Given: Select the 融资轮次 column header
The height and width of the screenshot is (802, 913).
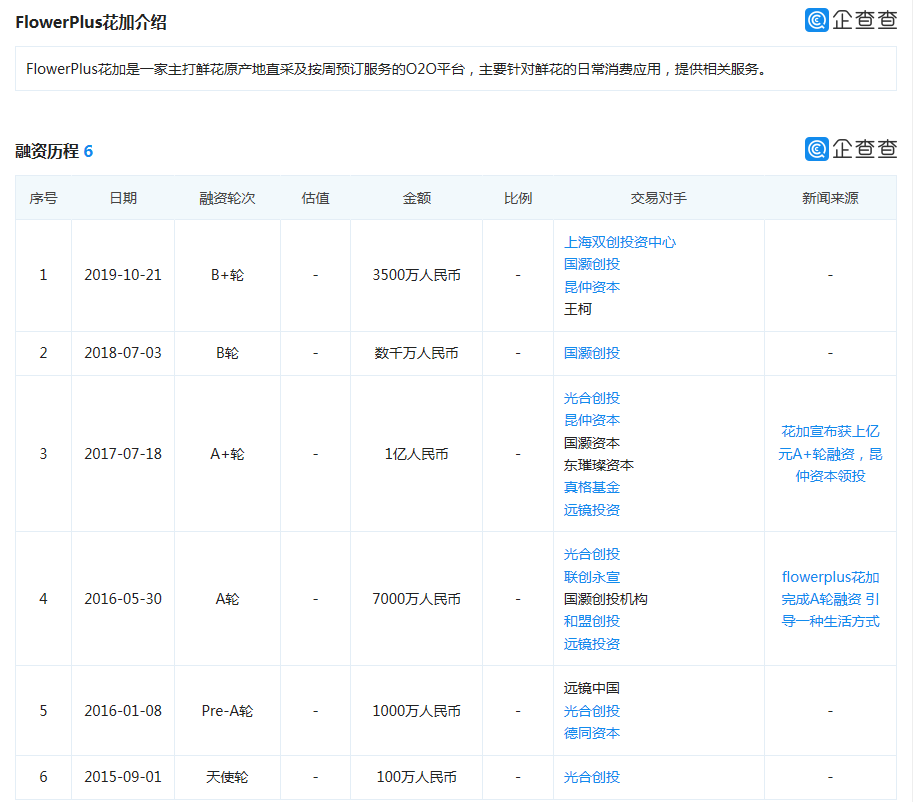Looking at the screenshot, I should pyautogui.click(x=227, y=198).
